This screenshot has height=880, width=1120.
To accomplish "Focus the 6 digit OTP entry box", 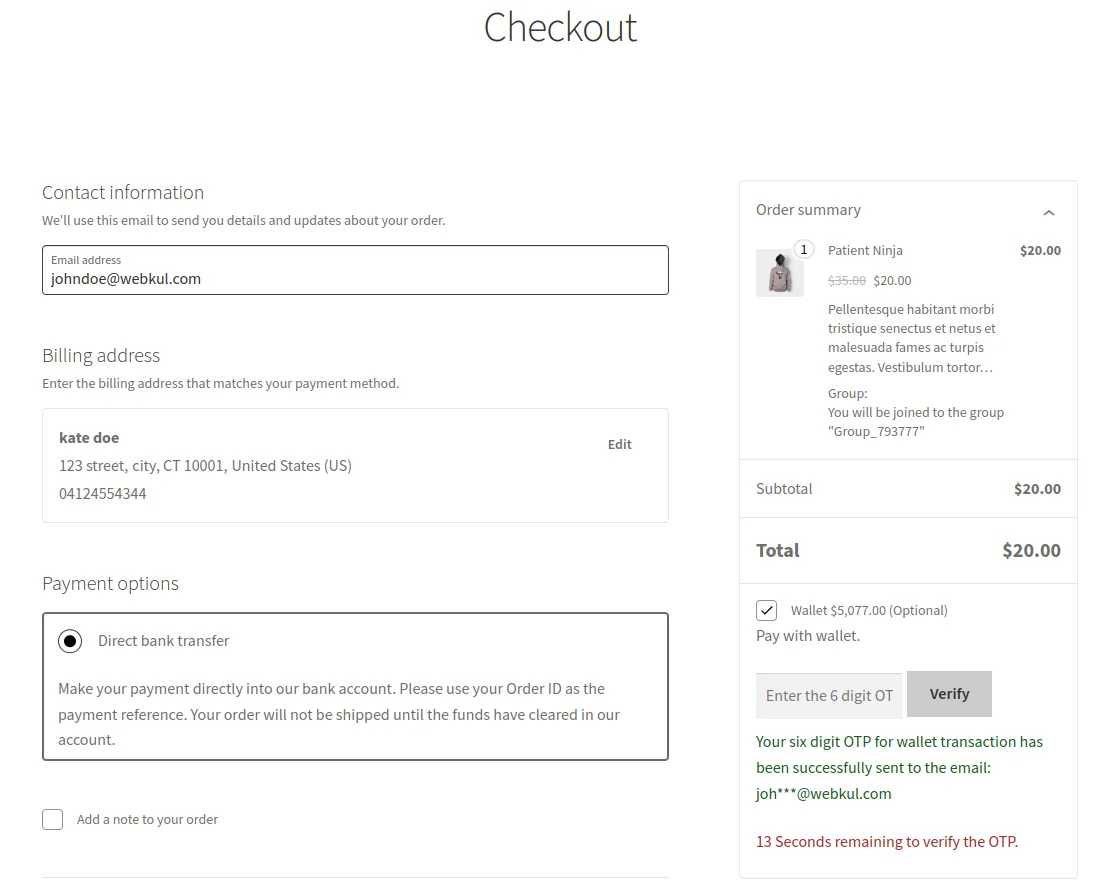I will coord(828,694).
